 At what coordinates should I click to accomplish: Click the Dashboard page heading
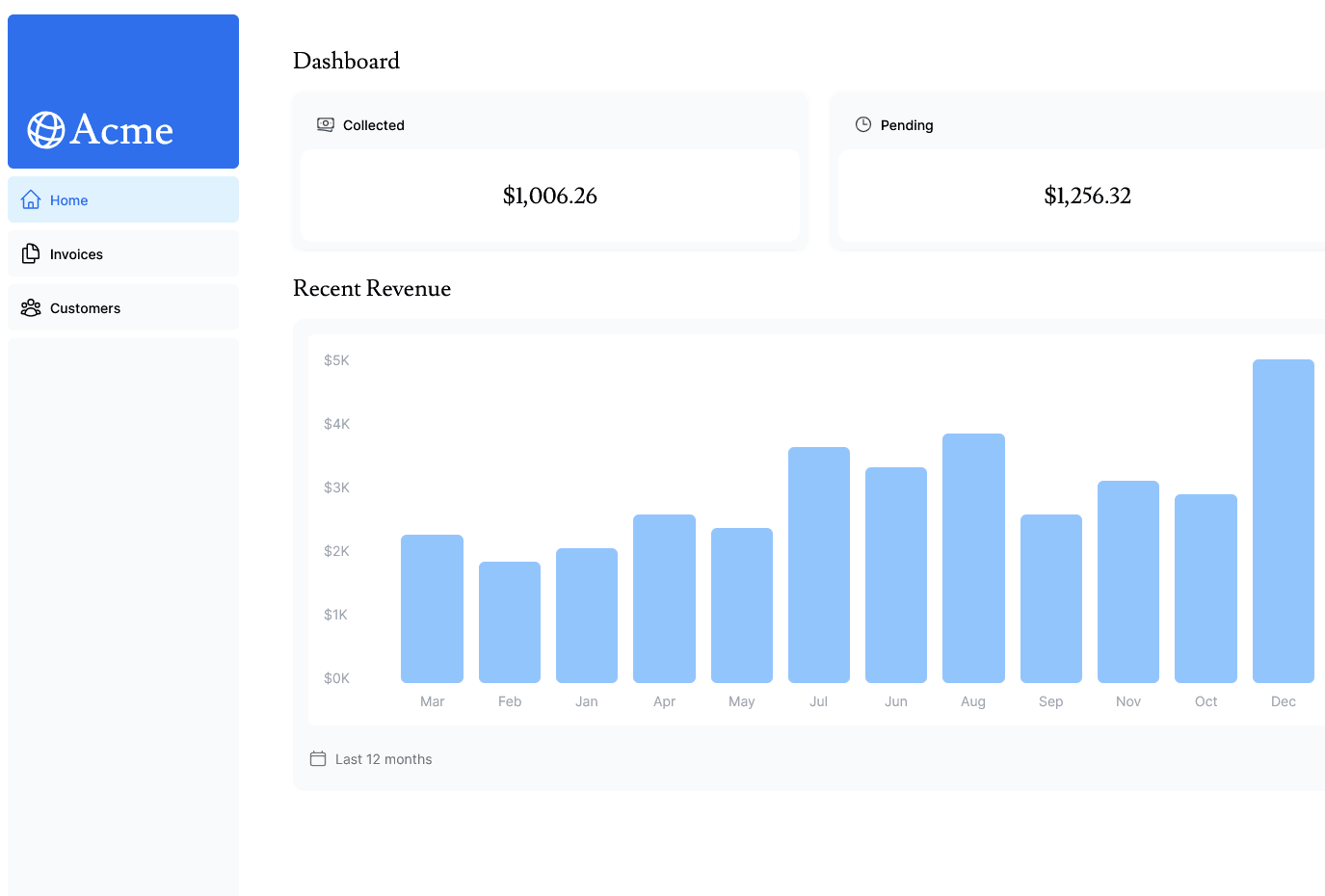(346, 61)
